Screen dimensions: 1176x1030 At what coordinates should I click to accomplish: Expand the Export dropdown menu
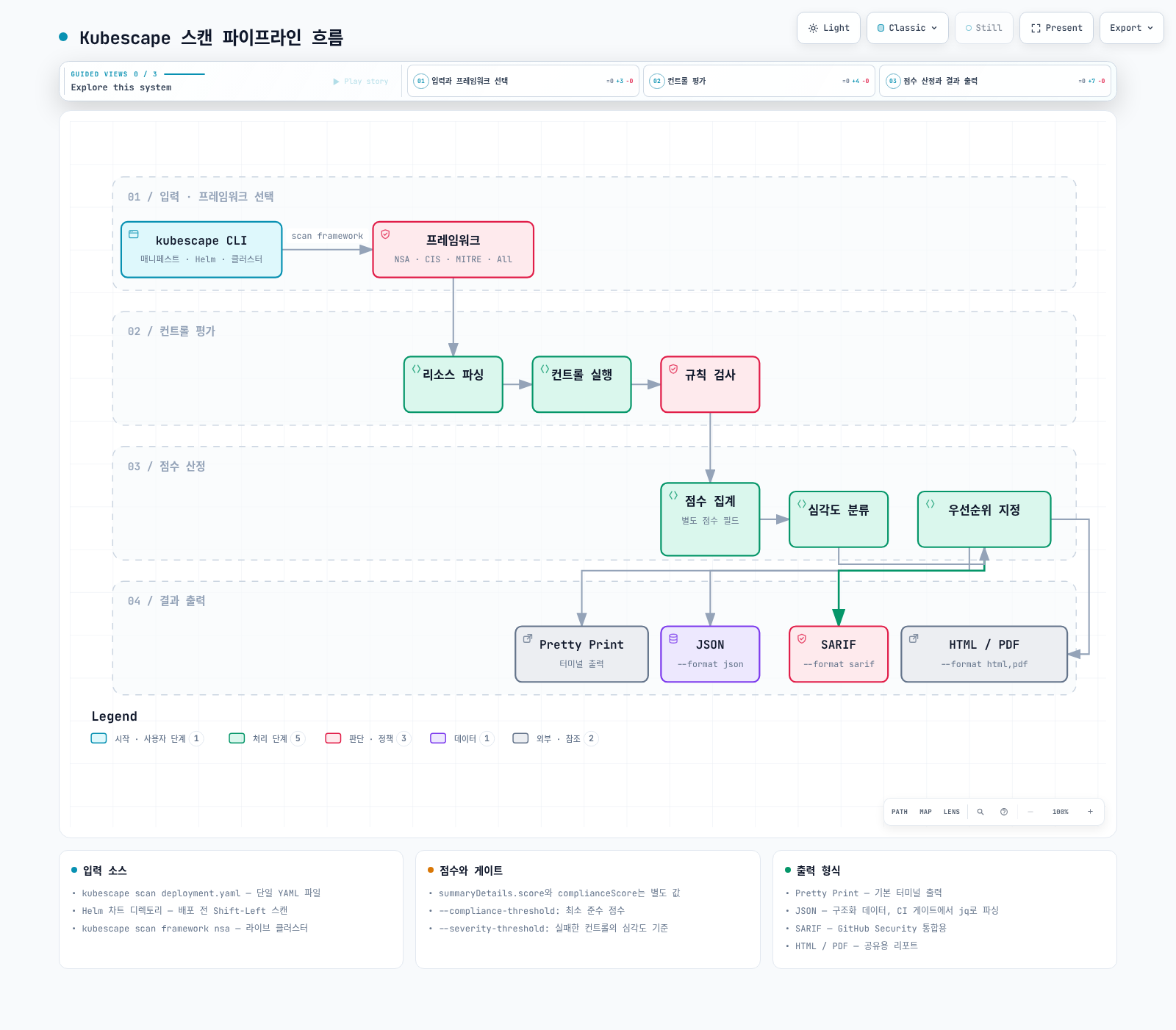pos(1131,28)
